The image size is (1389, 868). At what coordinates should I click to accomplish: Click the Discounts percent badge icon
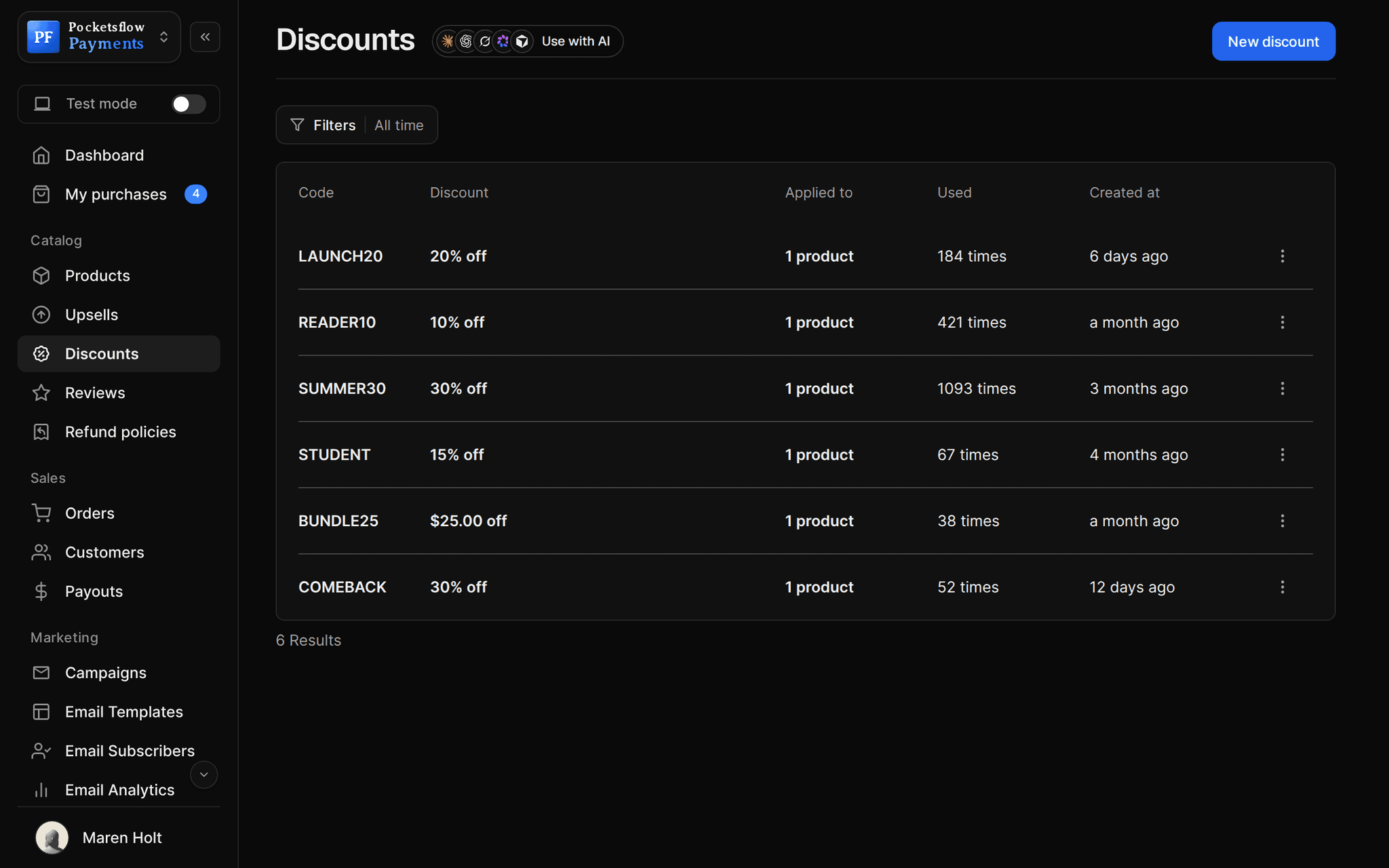click(x=41, y=354)
